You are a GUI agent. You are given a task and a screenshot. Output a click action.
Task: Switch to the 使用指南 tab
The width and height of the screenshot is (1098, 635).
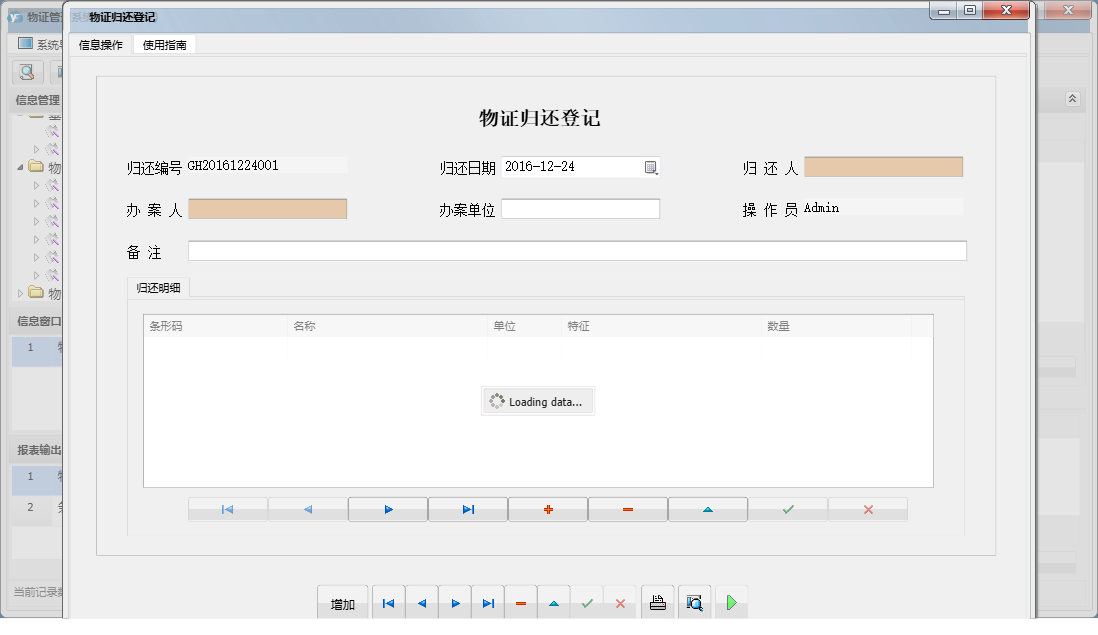164,44
